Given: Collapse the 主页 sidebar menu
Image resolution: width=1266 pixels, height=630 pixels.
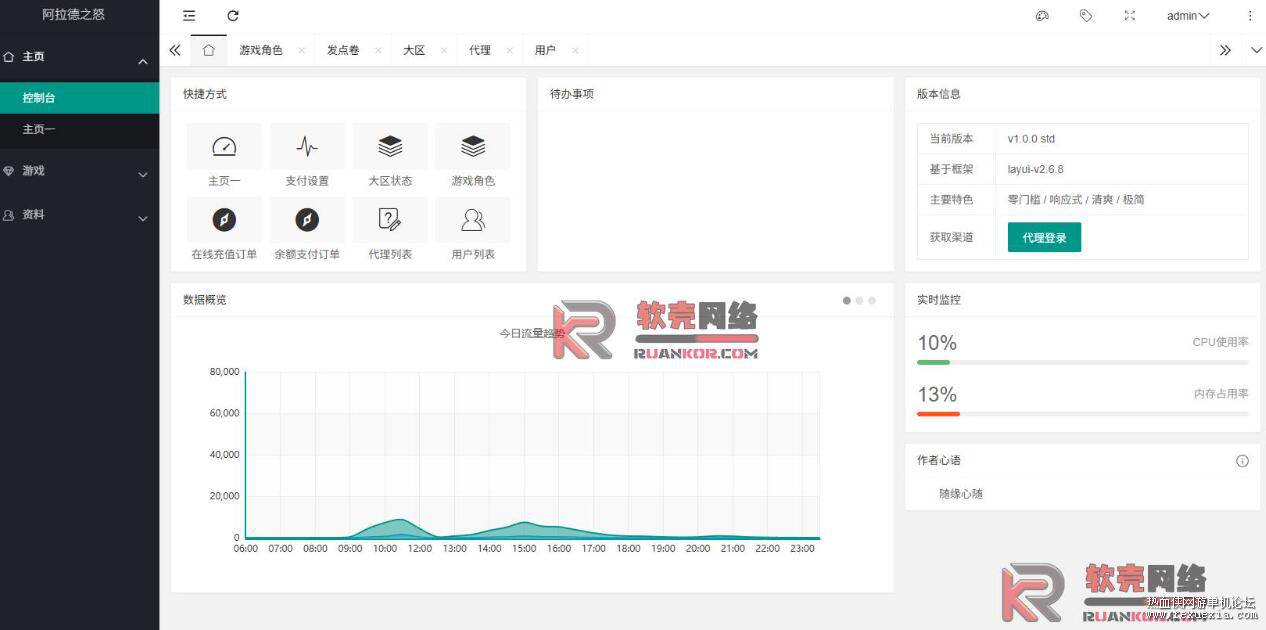Looking at the screenshot, I should click(x=79, y=57).
